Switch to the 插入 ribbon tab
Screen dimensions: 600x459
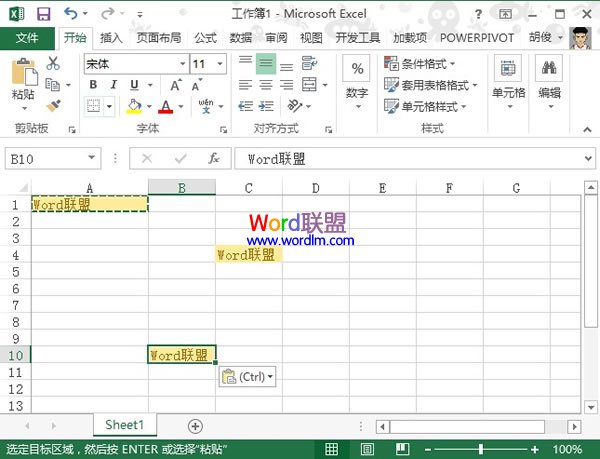[112, 38]
